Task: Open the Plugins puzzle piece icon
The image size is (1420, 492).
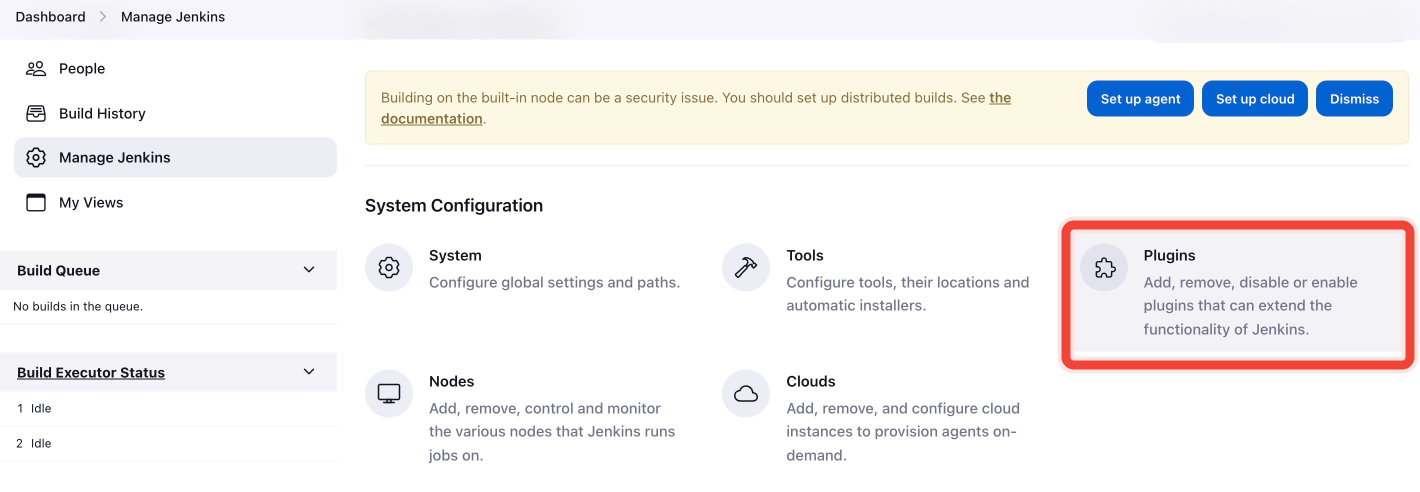Action: pos(1104,268)
